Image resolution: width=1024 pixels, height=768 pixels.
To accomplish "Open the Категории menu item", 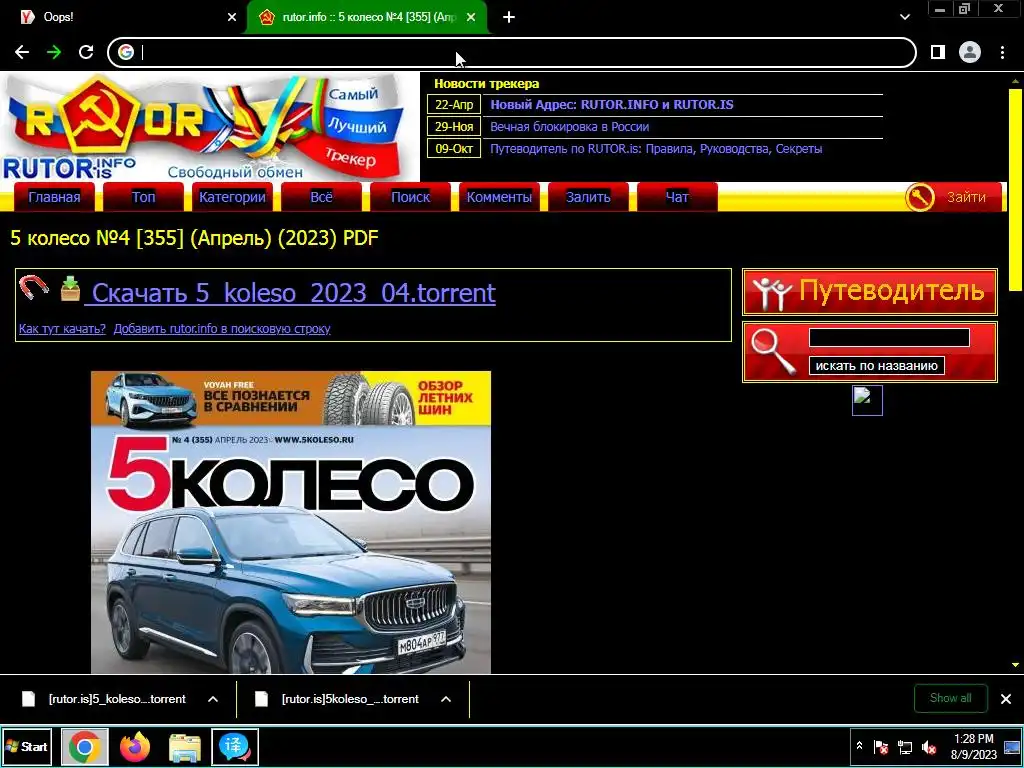I will coord(232,197).
